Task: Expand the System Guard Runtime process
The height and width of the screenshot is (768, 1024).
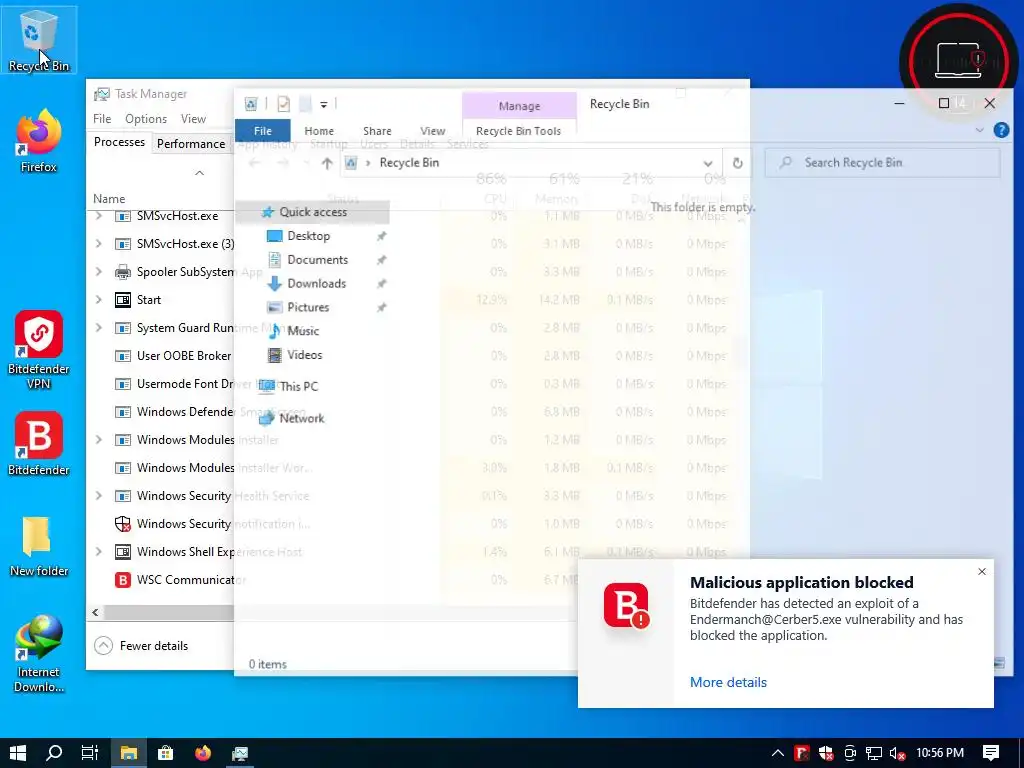Action: 99,328
